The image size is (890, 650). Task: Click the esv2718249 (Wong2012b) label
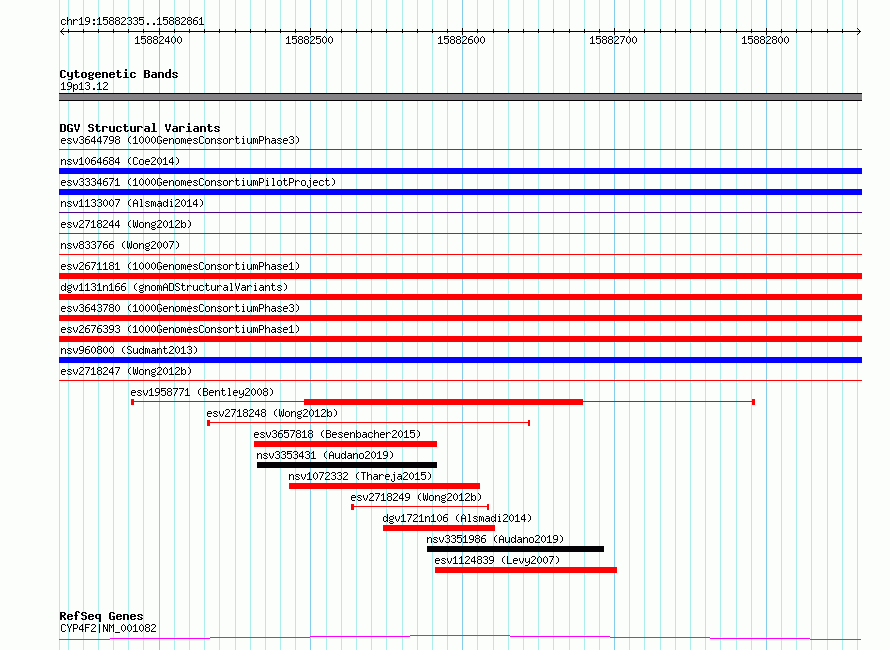[x=416, y=497]
